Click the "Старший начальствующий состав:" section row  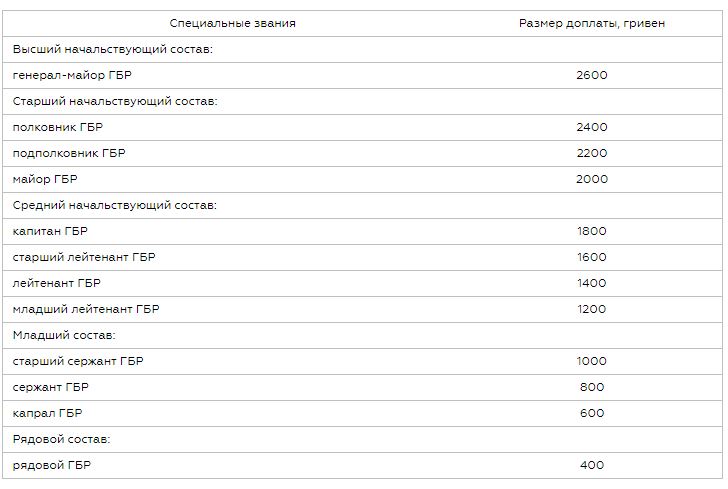coord(115,101)
